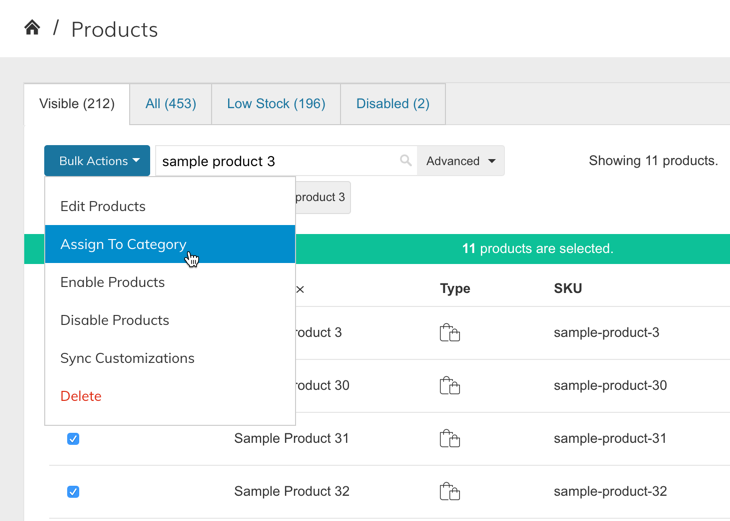Click the search magnifier icon
This screenshot has height=521, width=730.
point(405,161)
